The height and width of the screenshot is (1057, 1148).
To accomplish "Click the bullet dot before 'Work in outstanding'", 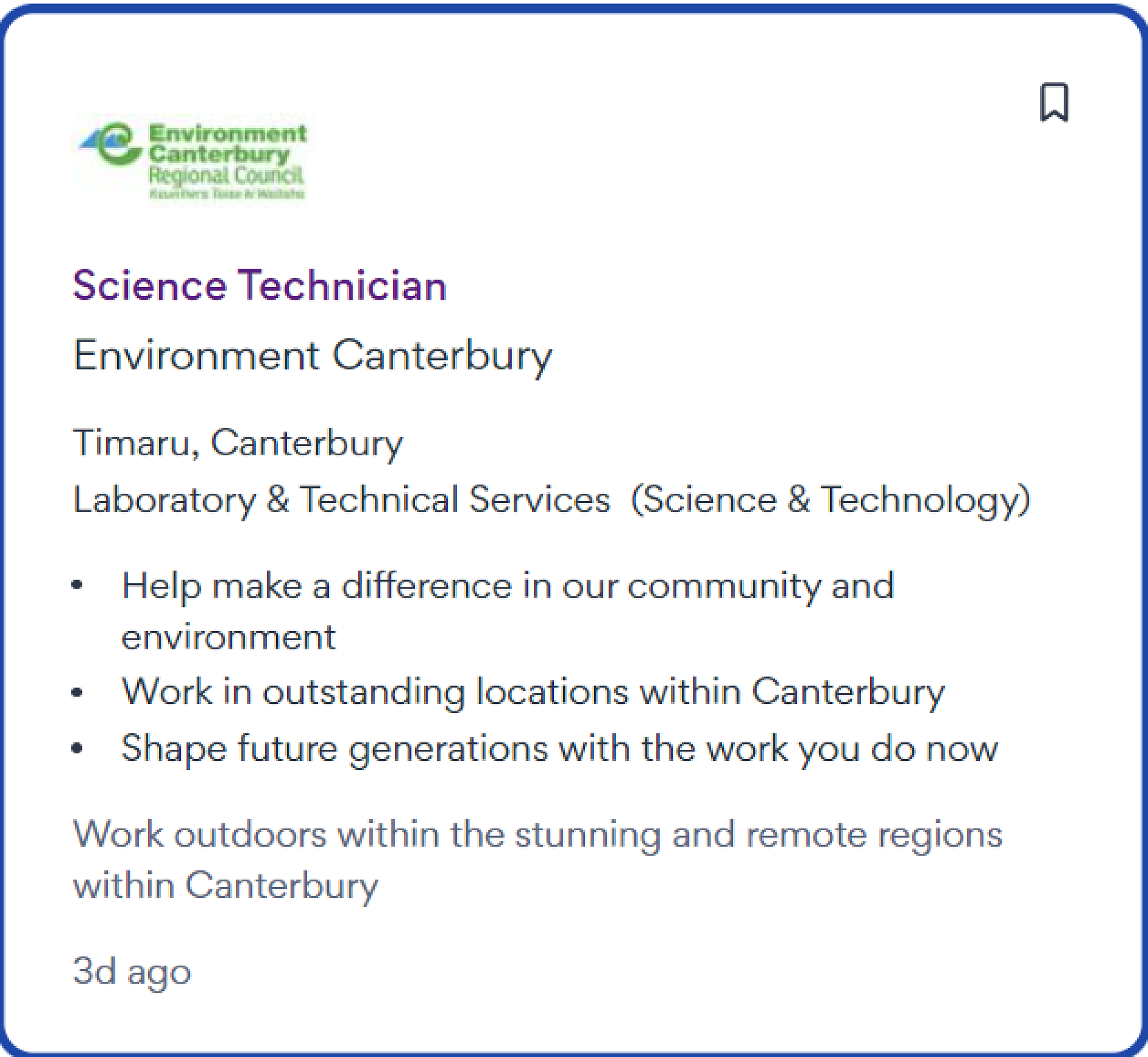I will (77, 692).
